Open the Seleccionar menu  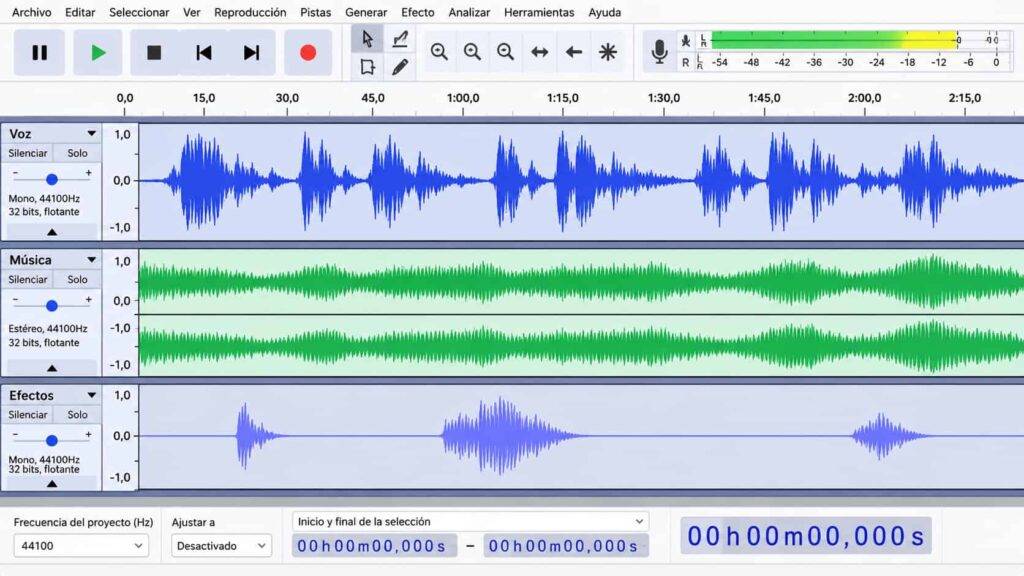pos(139,12)
